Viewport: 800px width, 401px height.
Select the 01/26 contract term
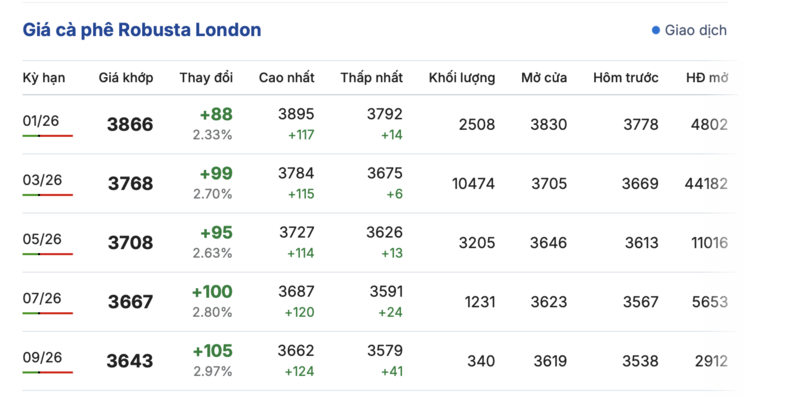tap(41, 121)
